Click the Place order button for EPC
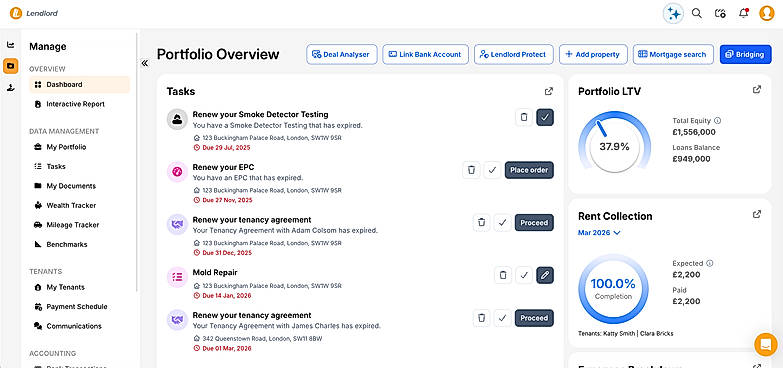 529,170
